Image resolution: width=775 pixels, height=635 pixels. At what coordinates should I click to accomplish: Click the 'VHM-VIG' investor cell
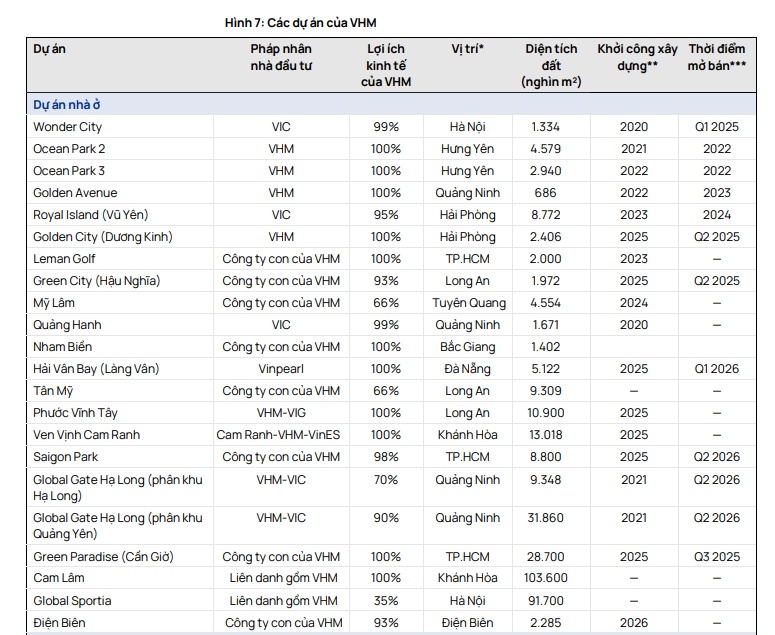point(281,413)
